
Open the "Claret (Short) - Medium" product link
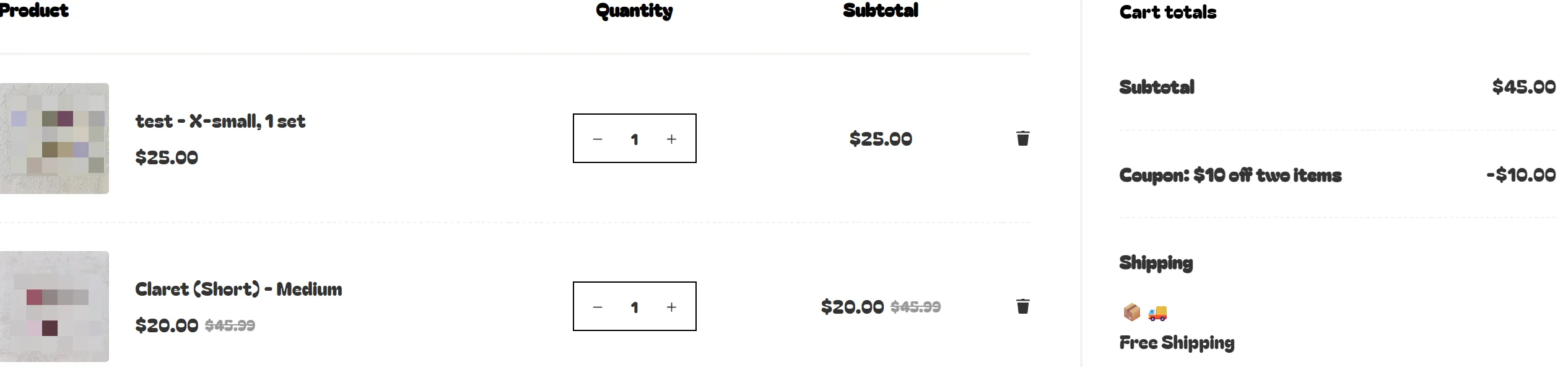pos(238,289)
